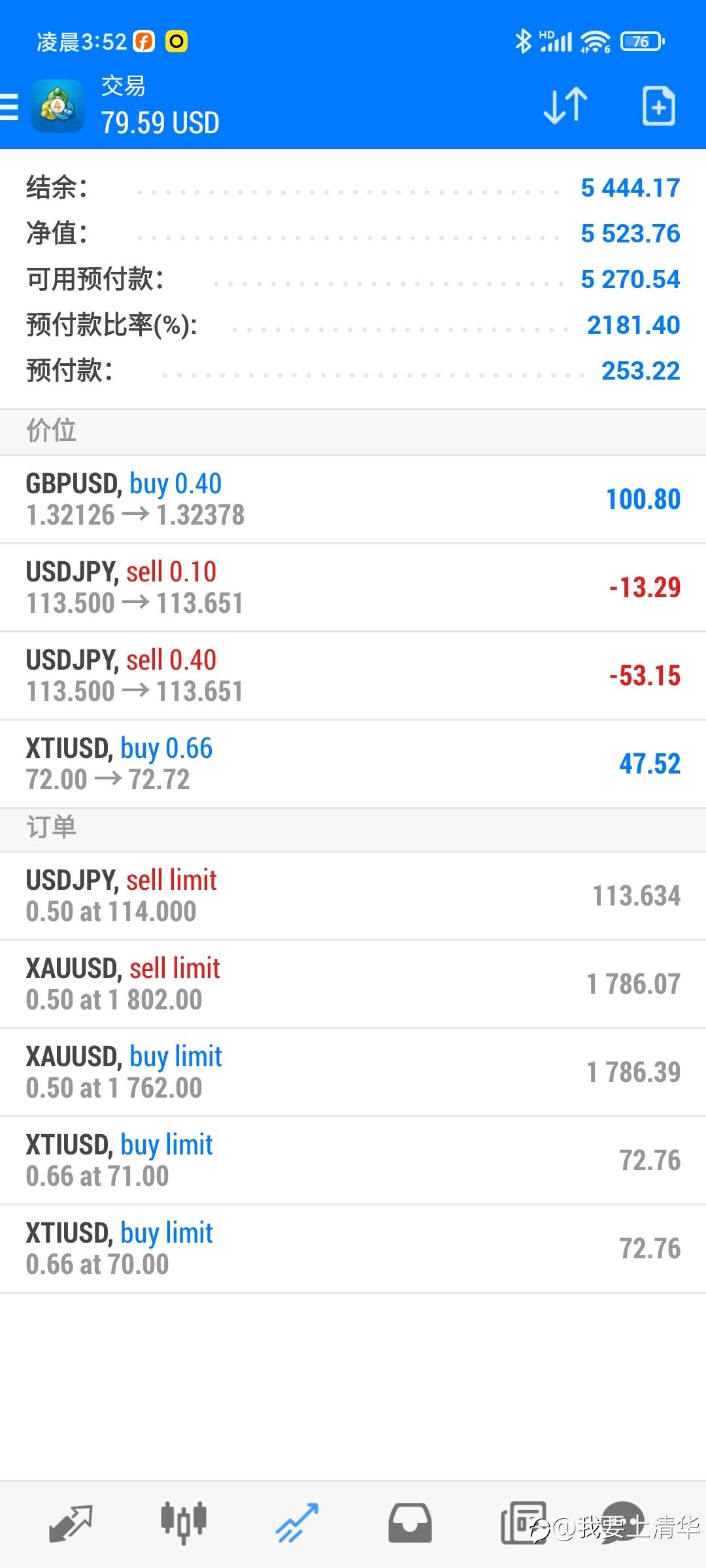Select the Trade tab icon
706x1568 pixels.
(297, 1523)
